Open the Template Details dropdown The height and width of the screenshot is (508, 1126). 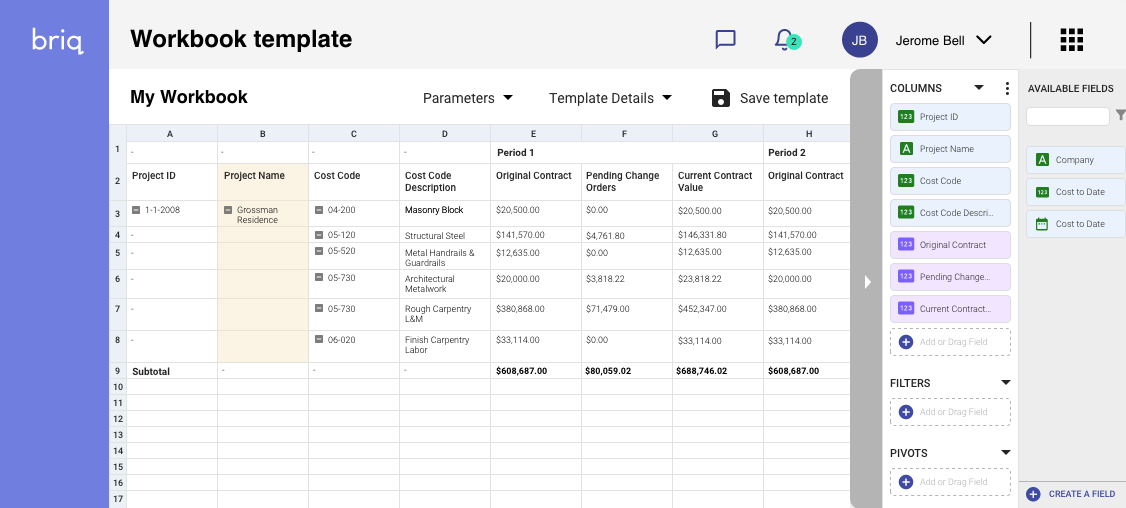[x=610, y=98]
